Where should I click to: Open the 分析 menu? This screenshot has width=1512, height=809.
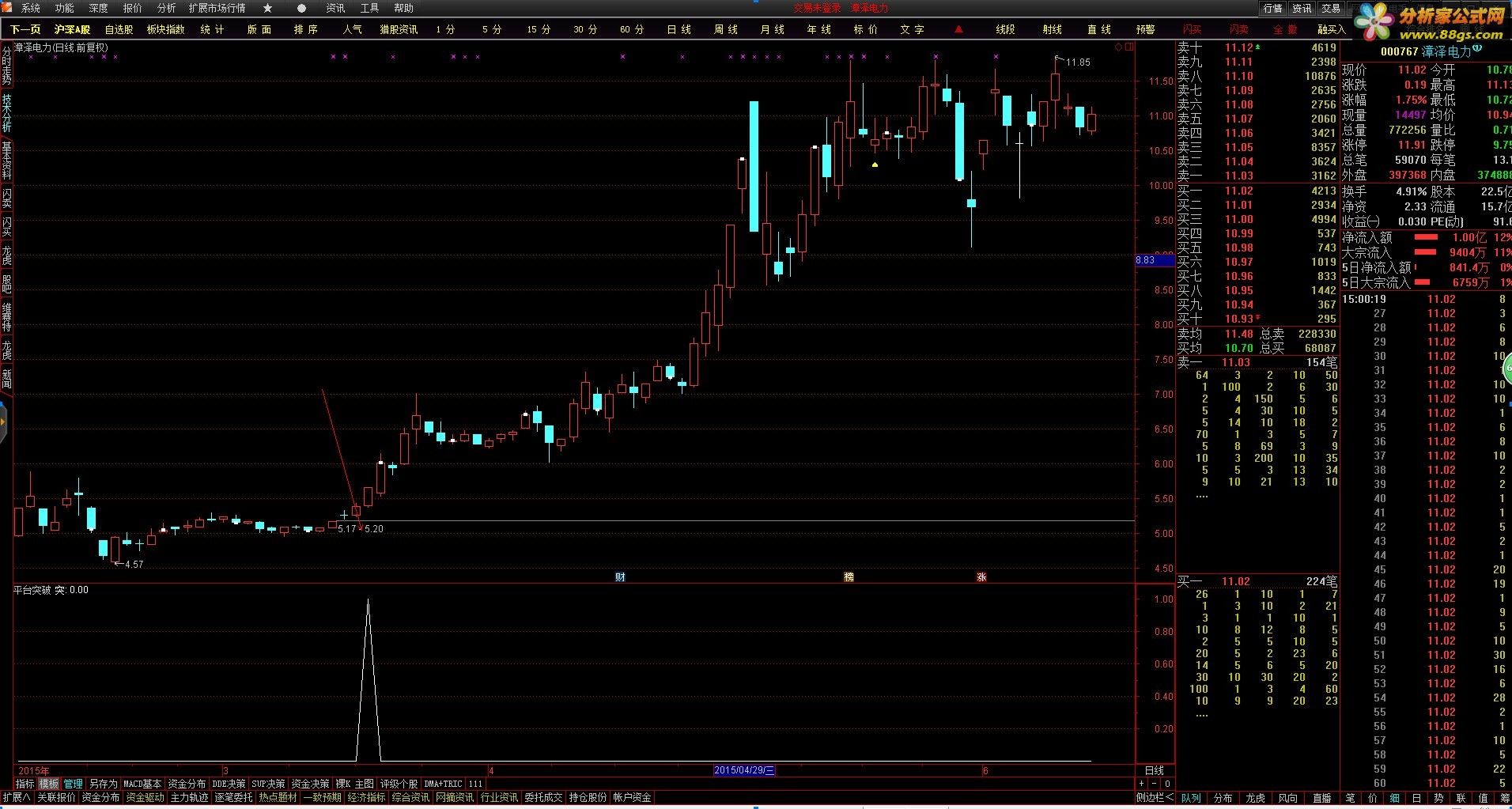click(167, 8)
